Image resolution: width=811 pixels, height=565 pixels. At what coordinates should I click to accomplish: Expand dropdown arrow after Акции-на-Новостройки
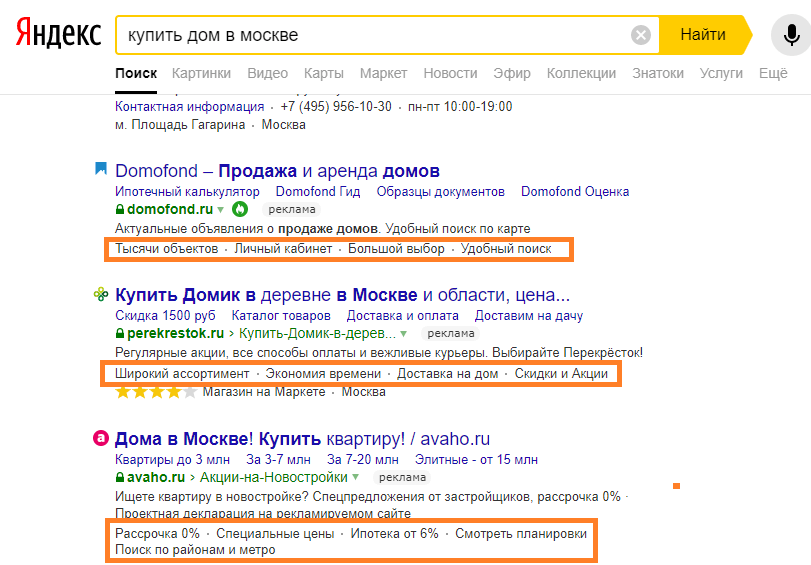355,477
